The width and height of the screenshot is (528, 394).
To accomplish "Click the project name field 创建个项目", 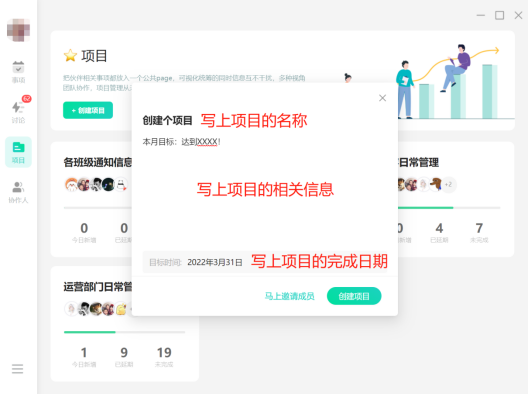I will (167, 120).
